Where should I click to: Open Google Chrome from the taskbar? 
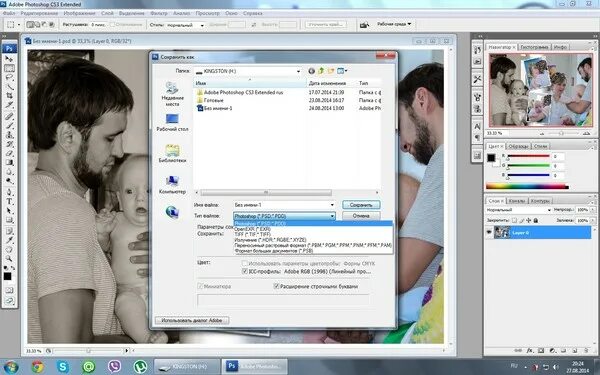pos(38,367)
